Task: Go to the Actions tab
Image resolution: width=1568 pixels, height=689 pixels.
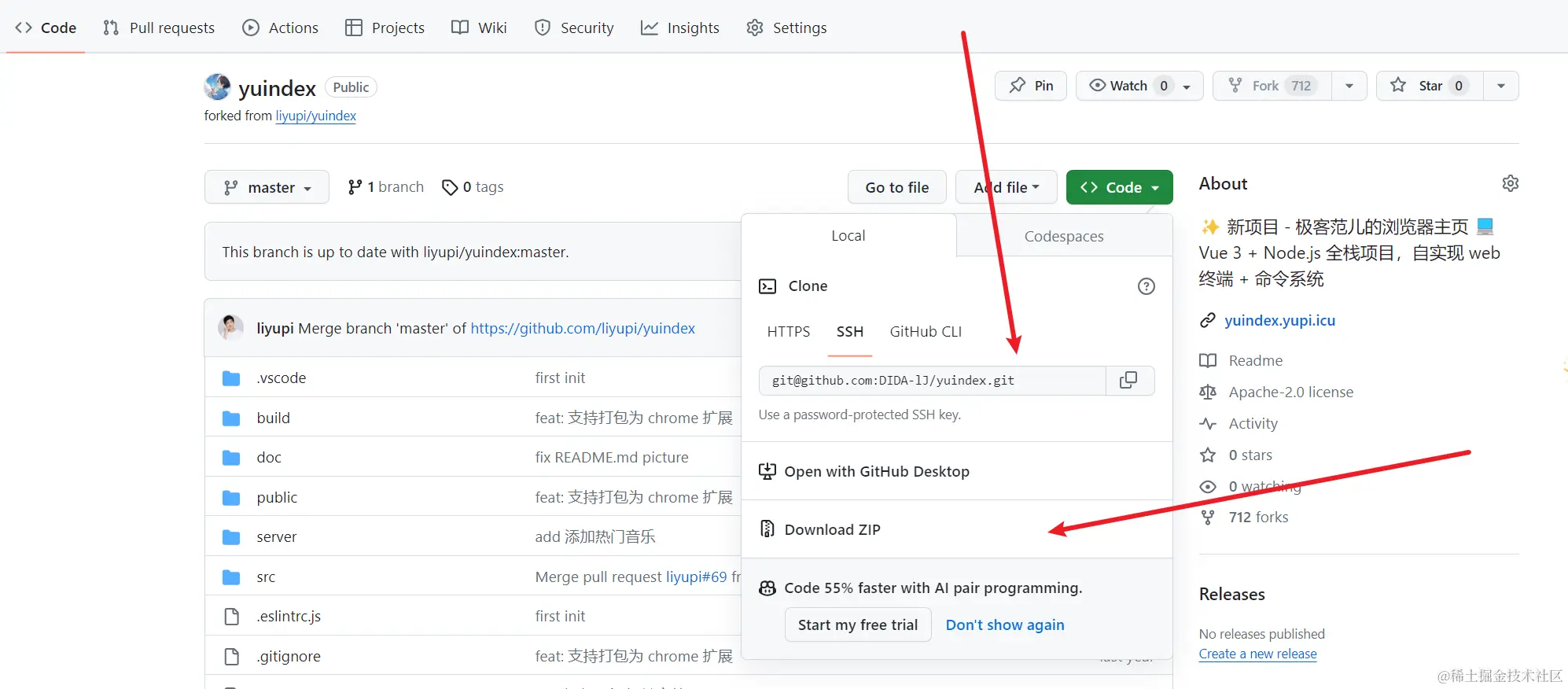Action: (x=281, y=28)
